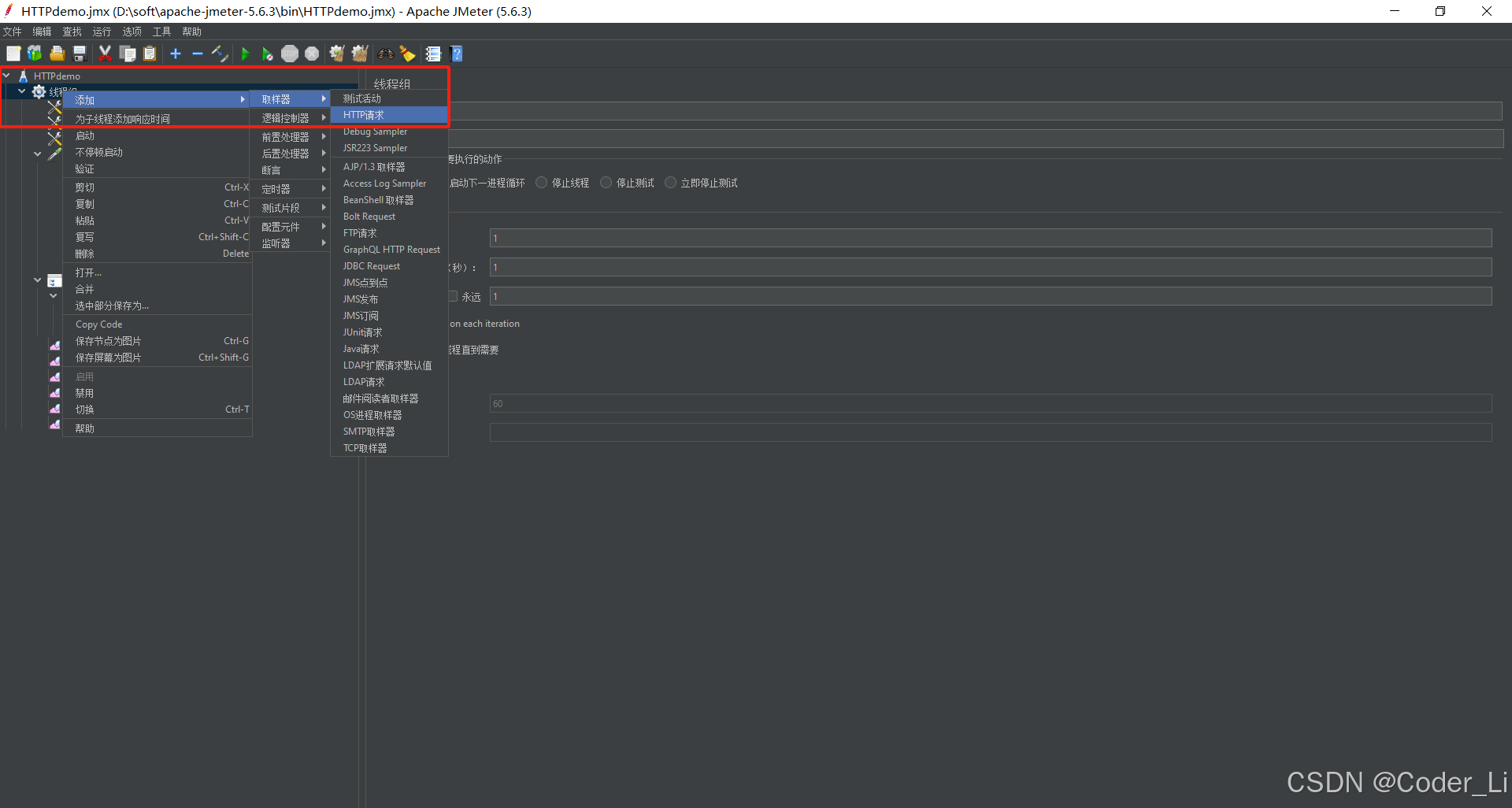Click the Shutdown test X icon
Image resolution: width=1512 pixels, height=808 pixels.
(x=312, y=54)
